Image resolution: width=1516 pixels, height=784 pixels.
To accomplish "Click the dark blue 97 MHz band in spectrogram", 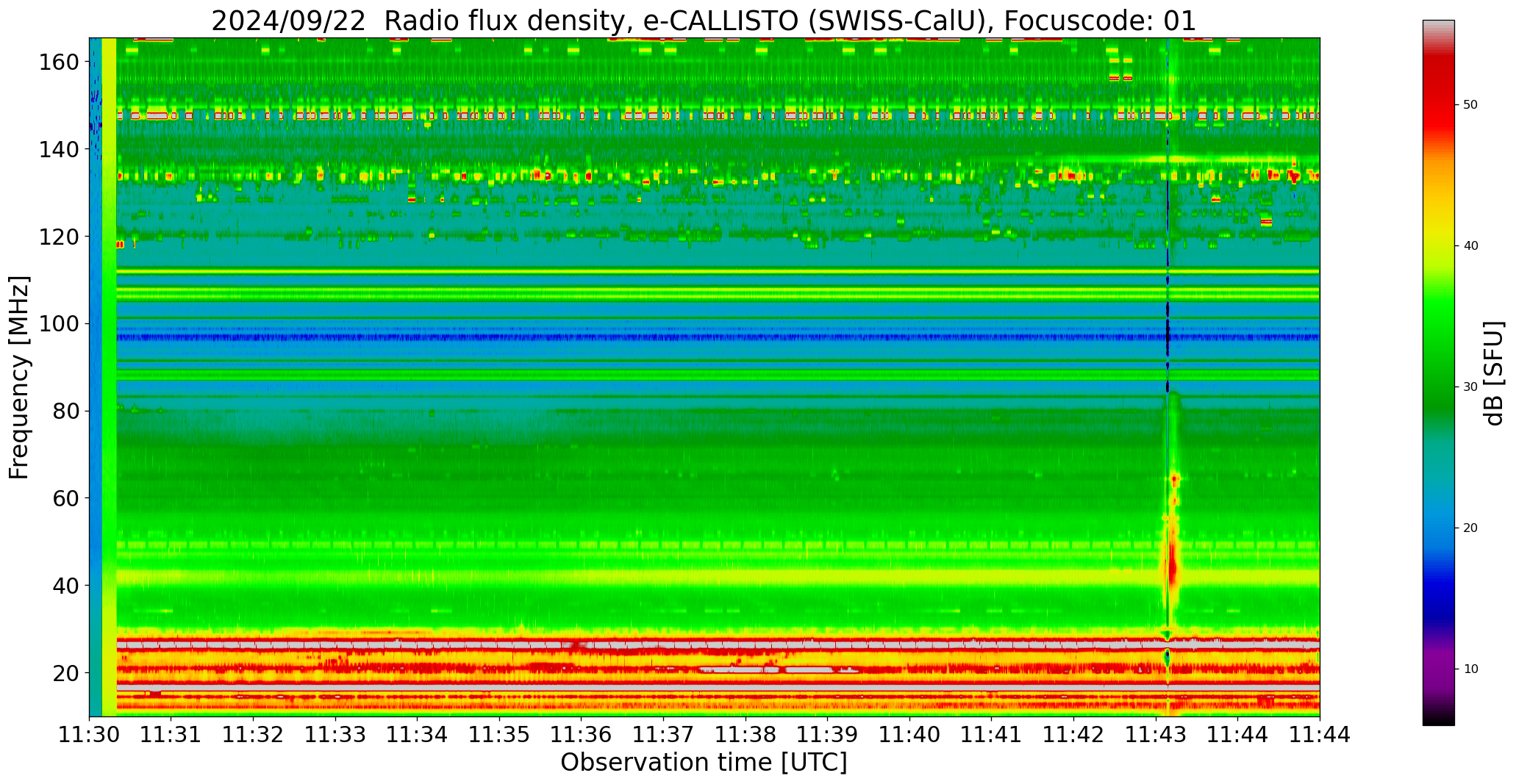I will pyautogui.click(x=718, y=337).
